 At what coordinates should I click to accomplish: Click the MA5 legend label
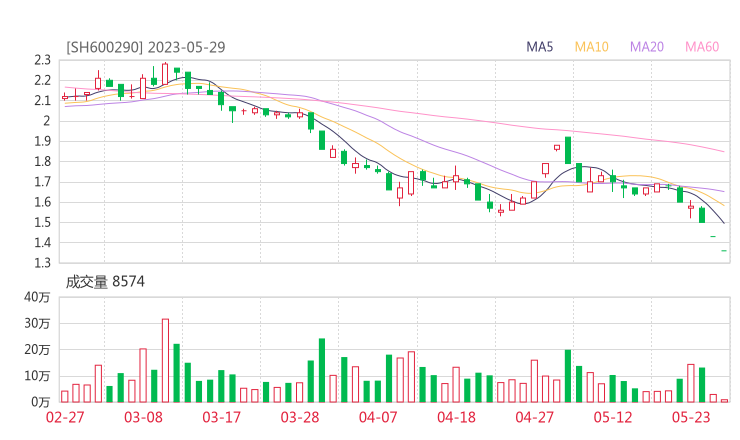click(x=539, y=47)
